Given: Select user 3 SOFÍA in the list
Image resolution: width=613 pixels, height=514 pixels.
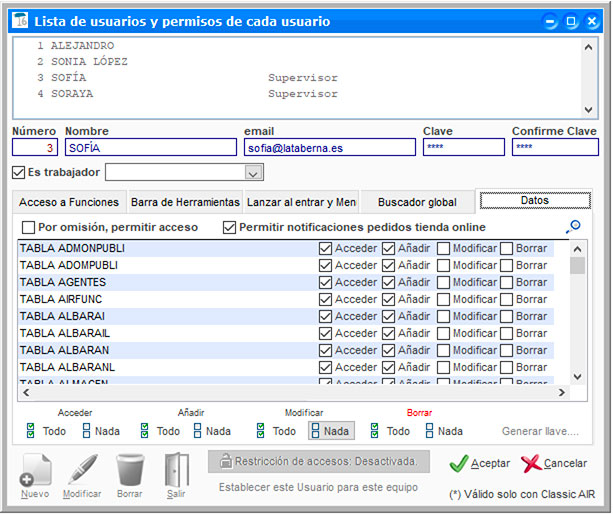Looking at the screenshot, I should click(297, 78).
